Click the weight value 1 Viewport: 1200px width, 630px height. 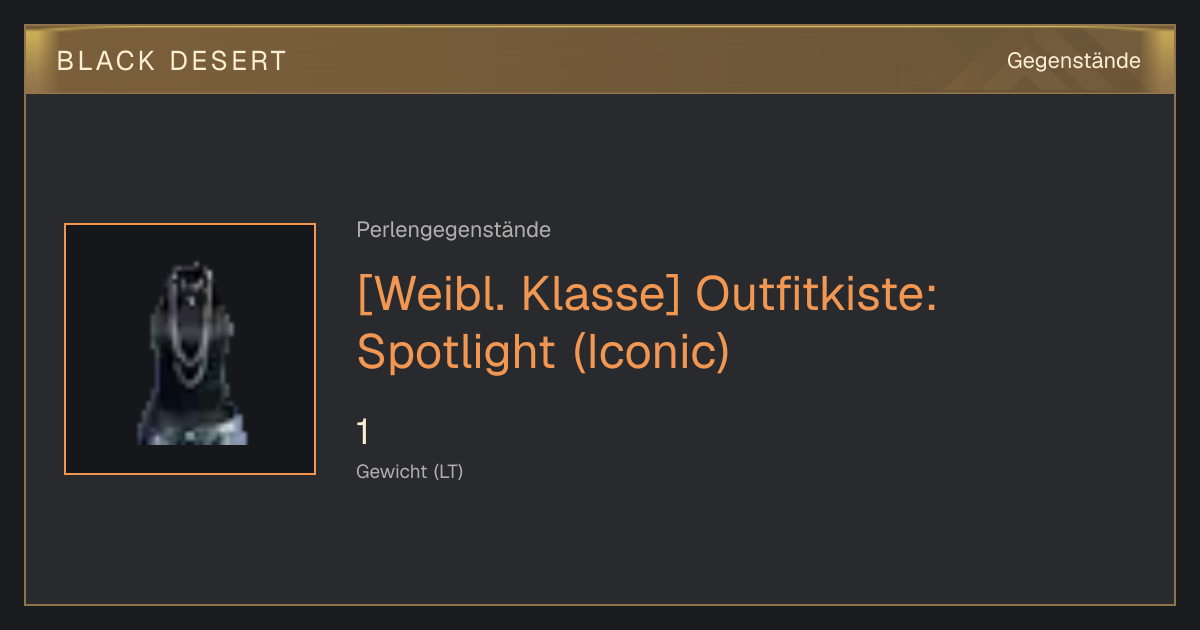363,432
